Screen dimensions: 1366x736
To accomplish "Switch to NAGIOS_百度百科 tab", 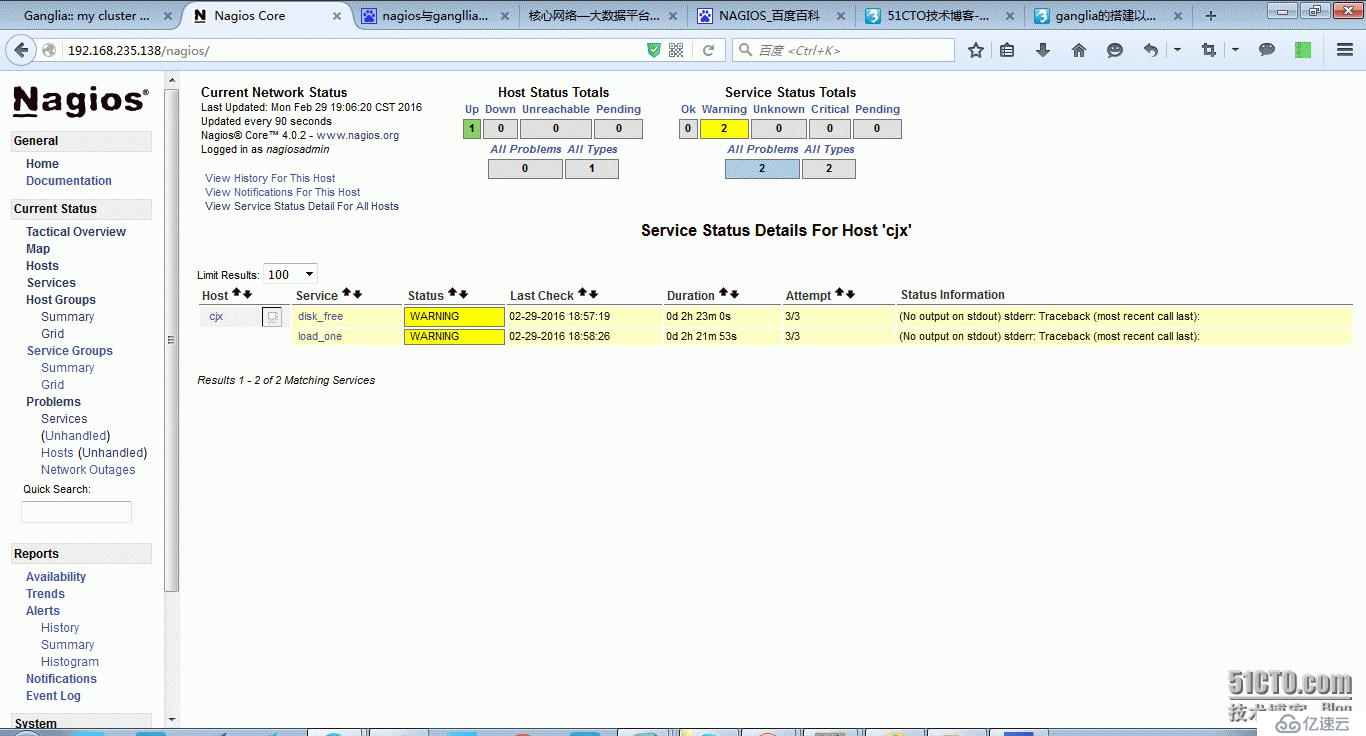I will [x=769, y=16].
